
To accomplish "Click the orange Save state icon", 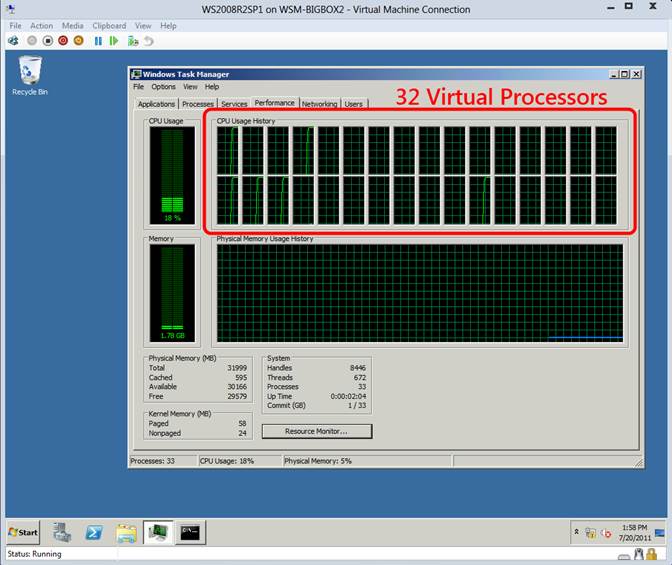I will (78, 41).
